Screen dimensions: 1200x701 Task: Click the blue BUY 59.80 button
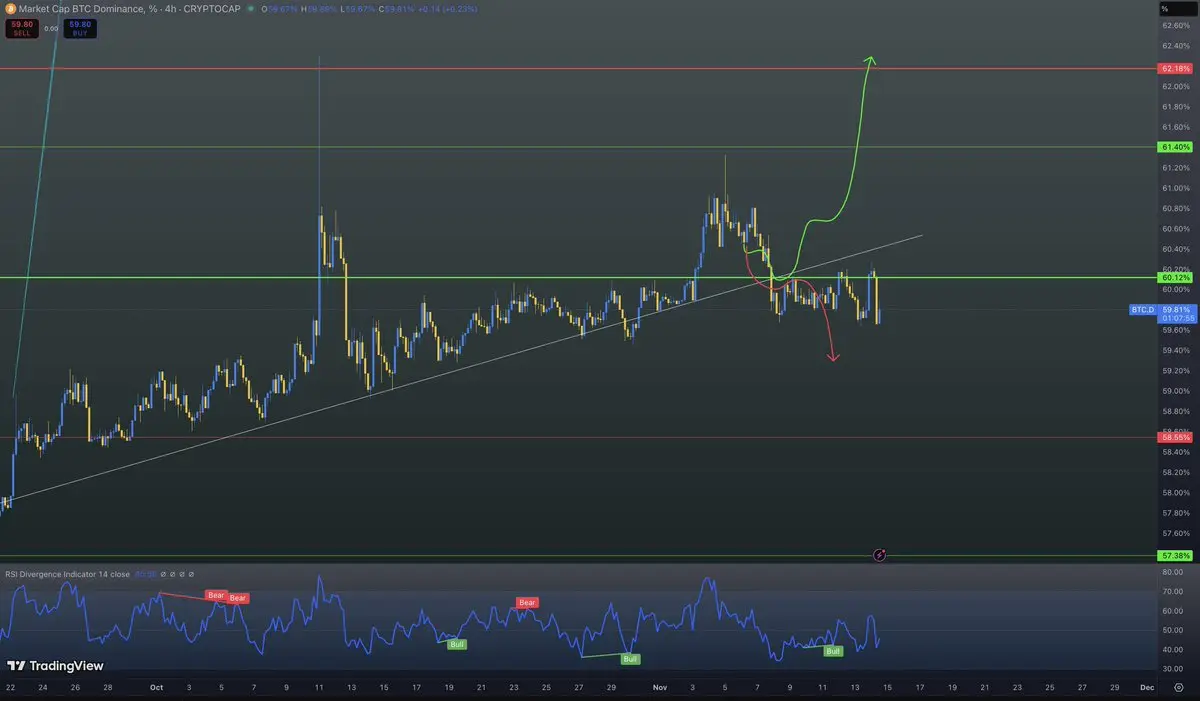[80, 28]
